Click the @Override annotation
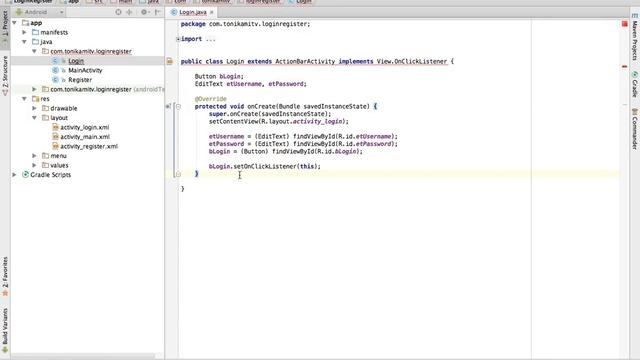 pyautogui.click(x=211, y=99)
